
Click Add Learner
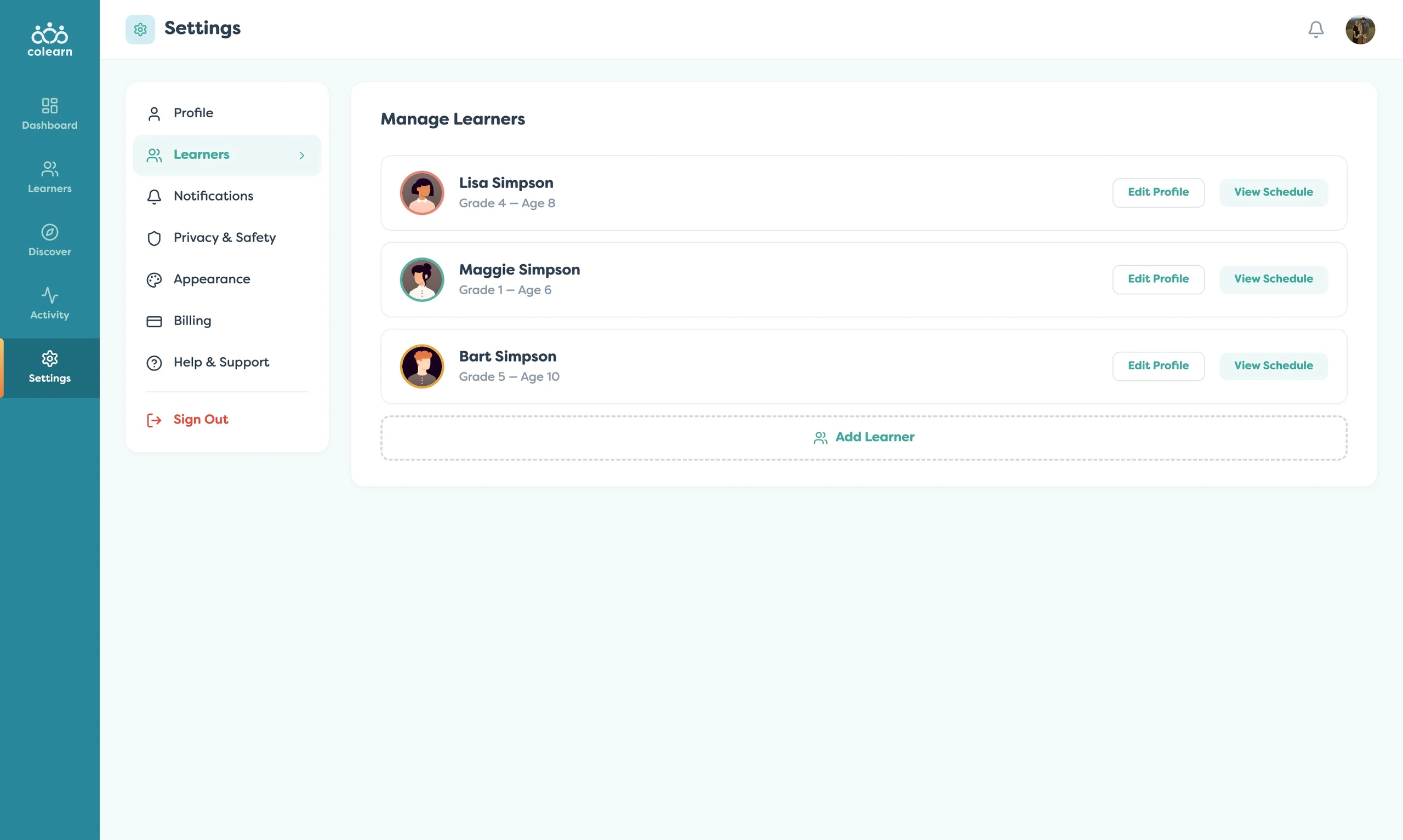coord(864,438)
